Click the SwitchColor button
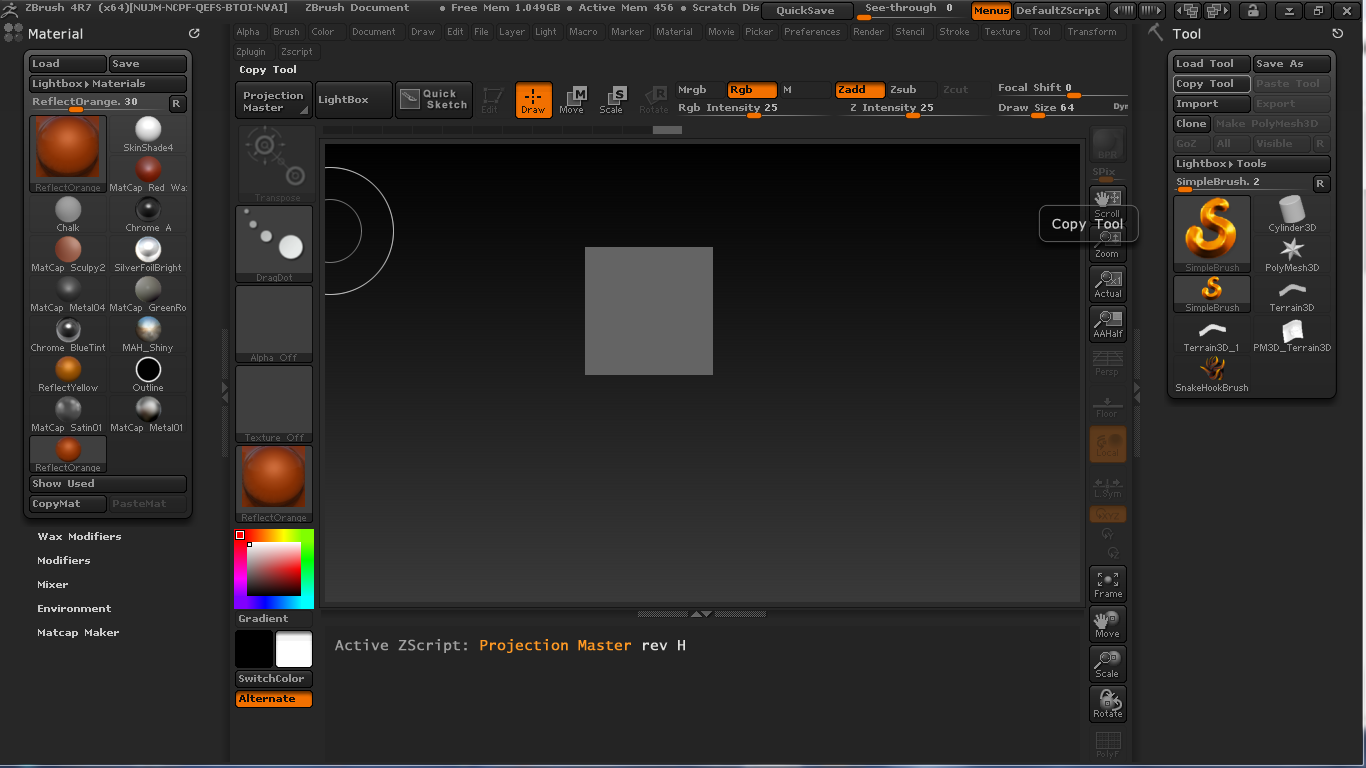This screenshot has width=1366, height=768. pyautogui.click(x=274, y=679)
